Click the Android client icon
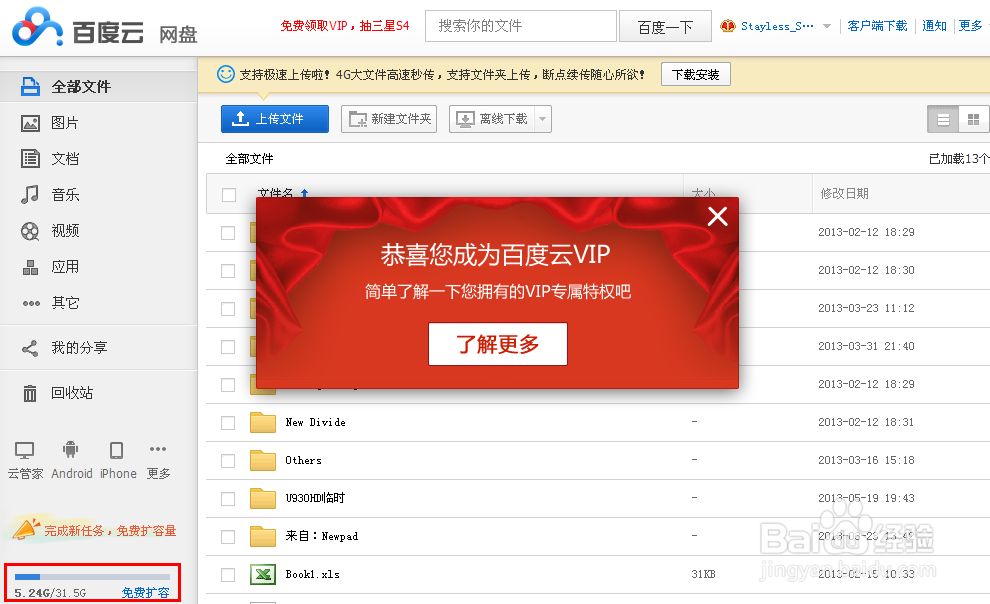Screen dimensions: 990x604 click(71, 449)
